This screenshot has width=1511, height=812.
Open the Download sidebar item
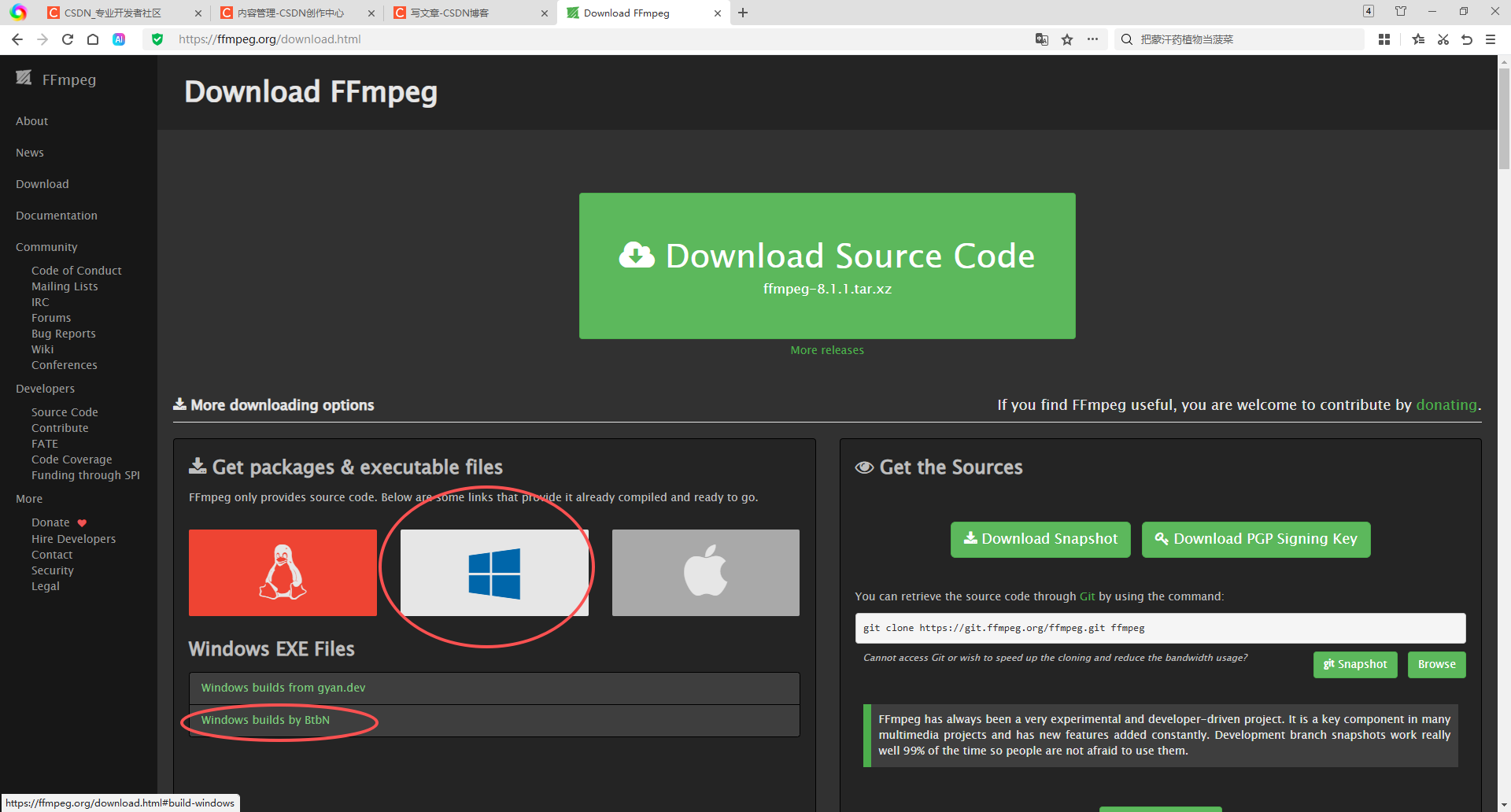(42, 184)
